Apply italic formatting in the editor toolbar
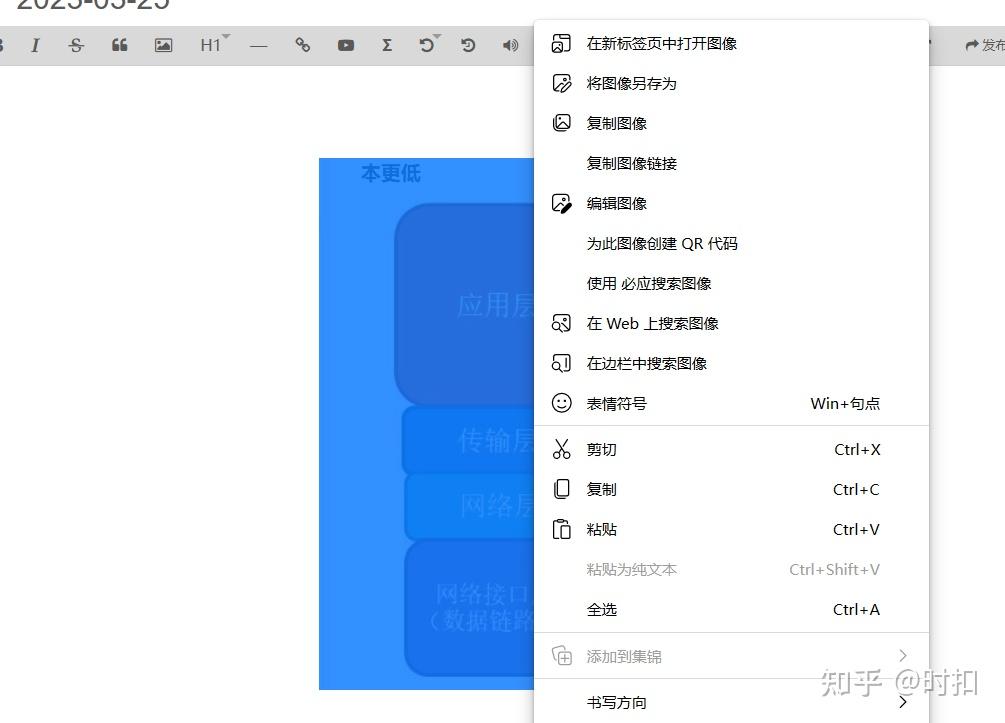The height and width of the screenshot is (723, 1005). 36,45
